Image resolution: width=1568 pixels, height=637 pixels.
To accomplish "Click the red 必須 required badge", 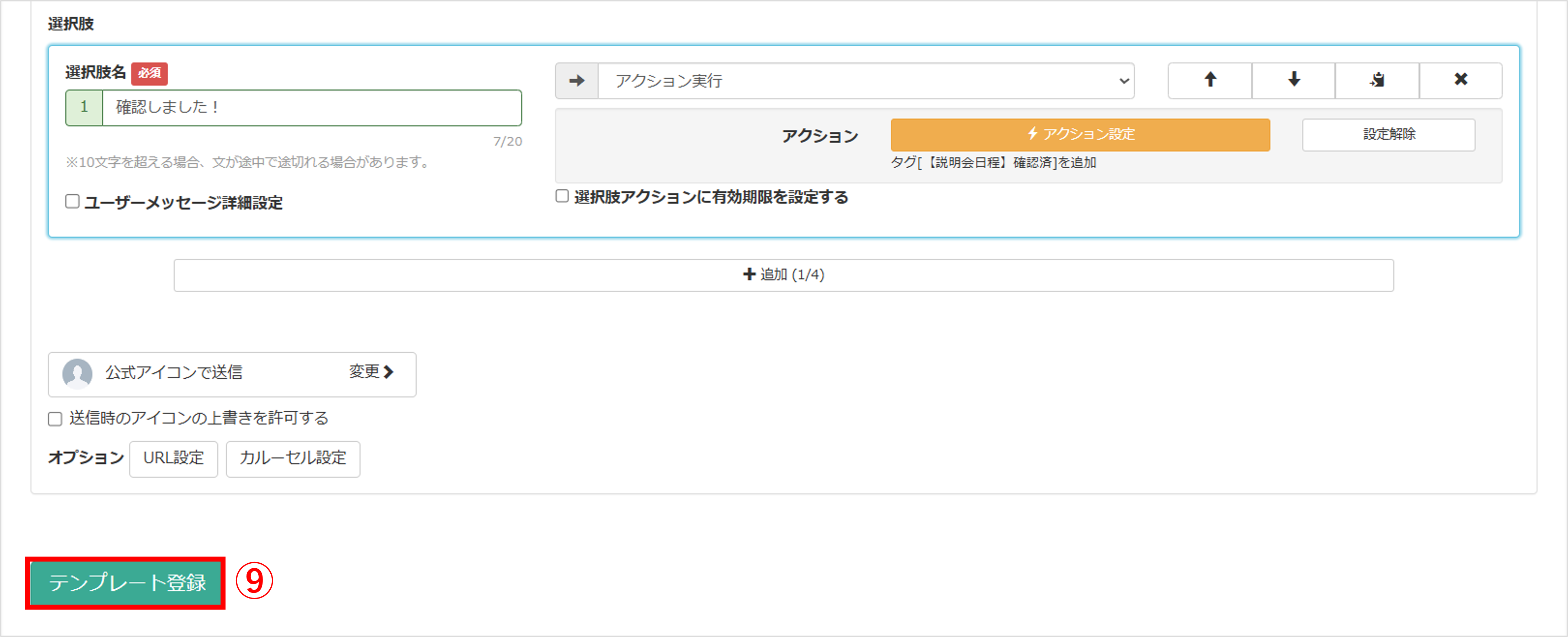I will 149,74.
